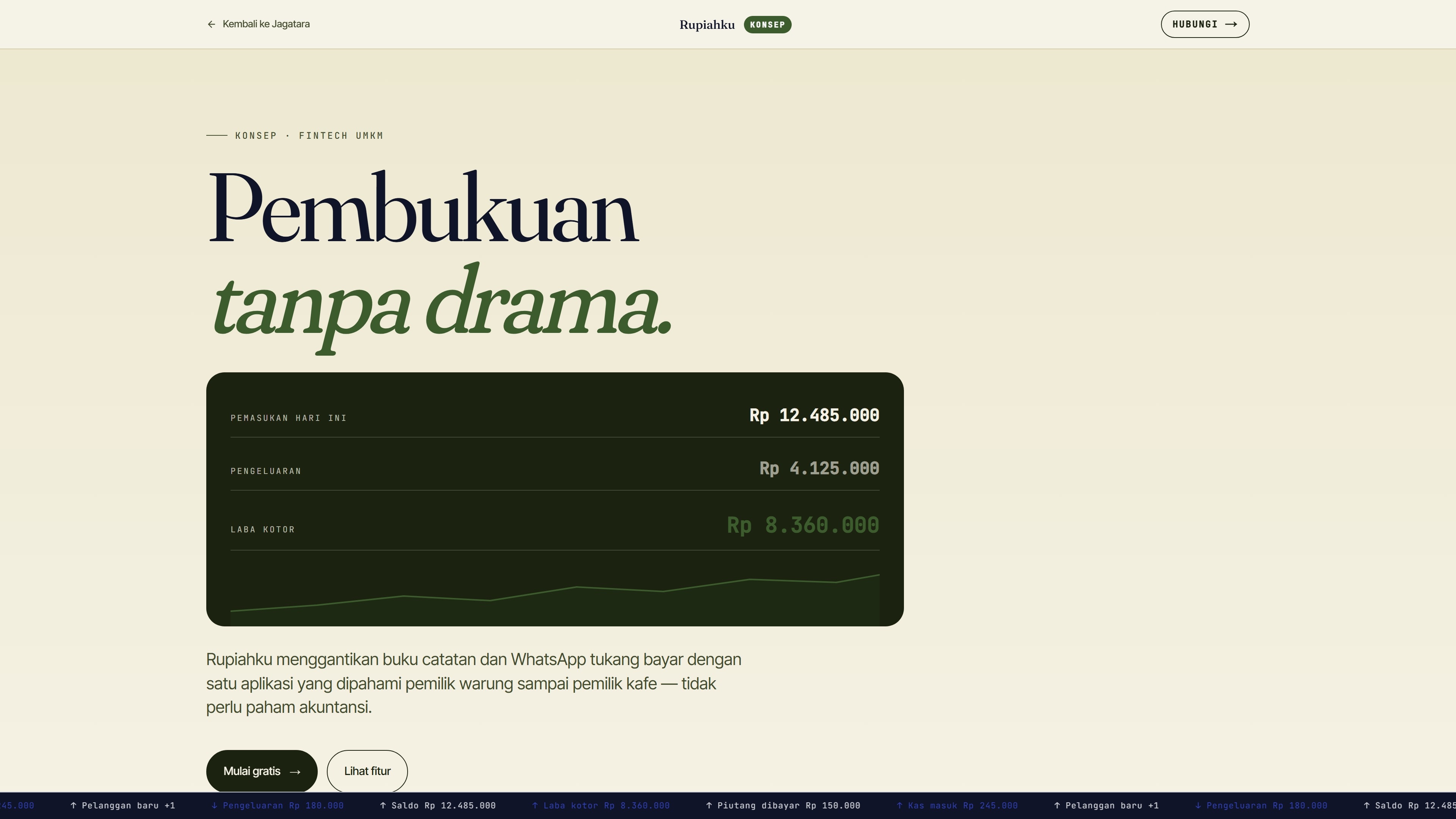Viewport: 1456px width, 819px height.
Task: Select the PEMASUKAN HARI INI label
Action: pyautogui.click(x=289, y=418)
